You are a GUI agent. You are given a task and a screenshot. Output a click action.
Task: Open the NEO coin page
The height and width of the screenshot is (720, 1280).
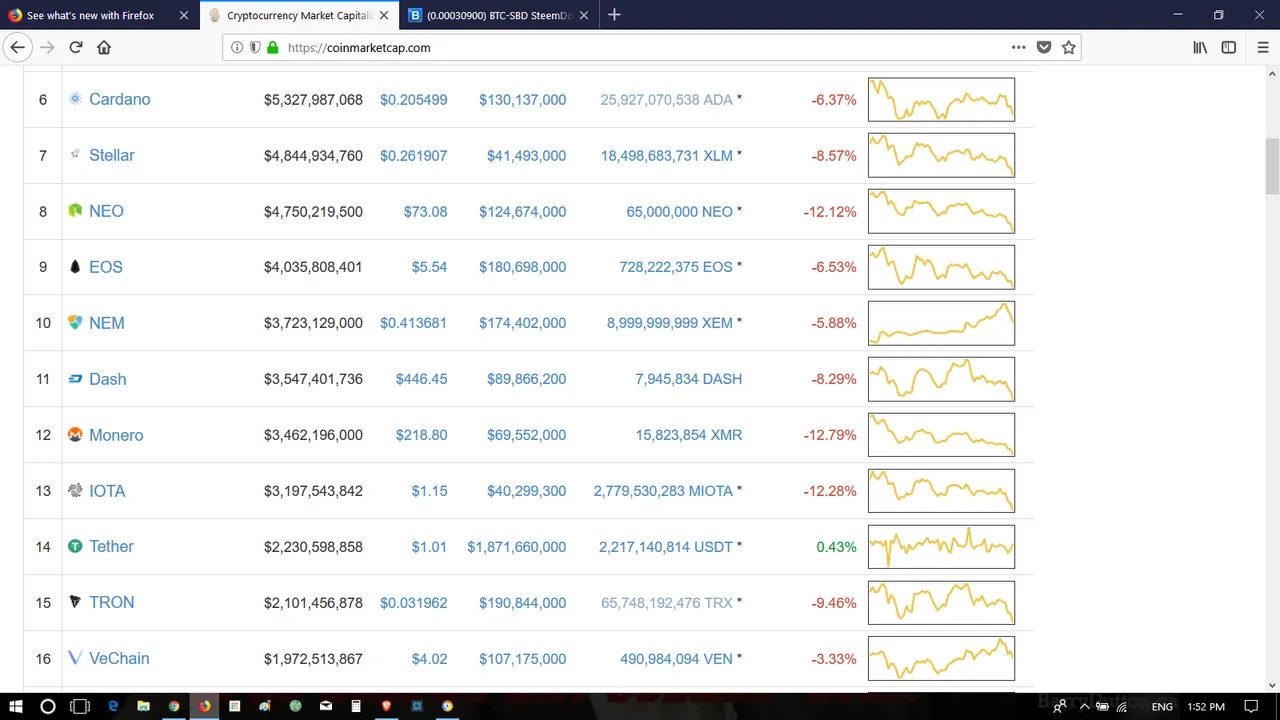[106, 211]
